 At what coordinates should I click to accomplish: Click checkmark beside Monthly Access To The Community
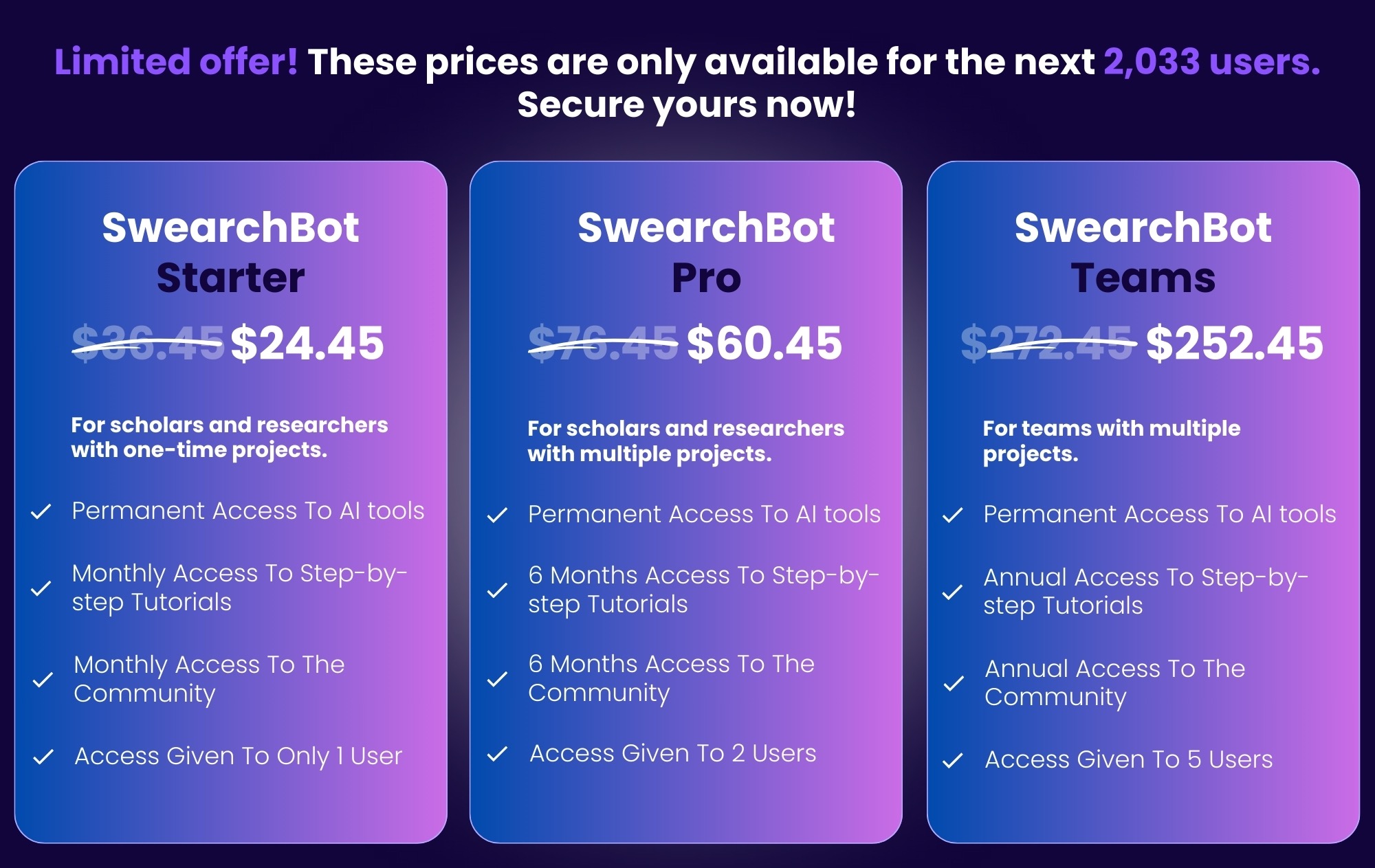[43, 680]
